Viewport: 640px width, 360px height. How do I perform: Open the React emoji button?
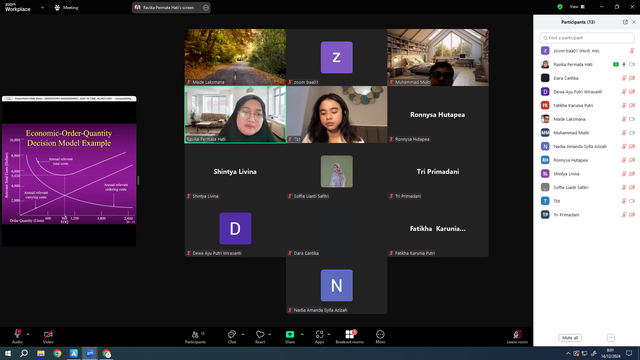coord(260,336)
